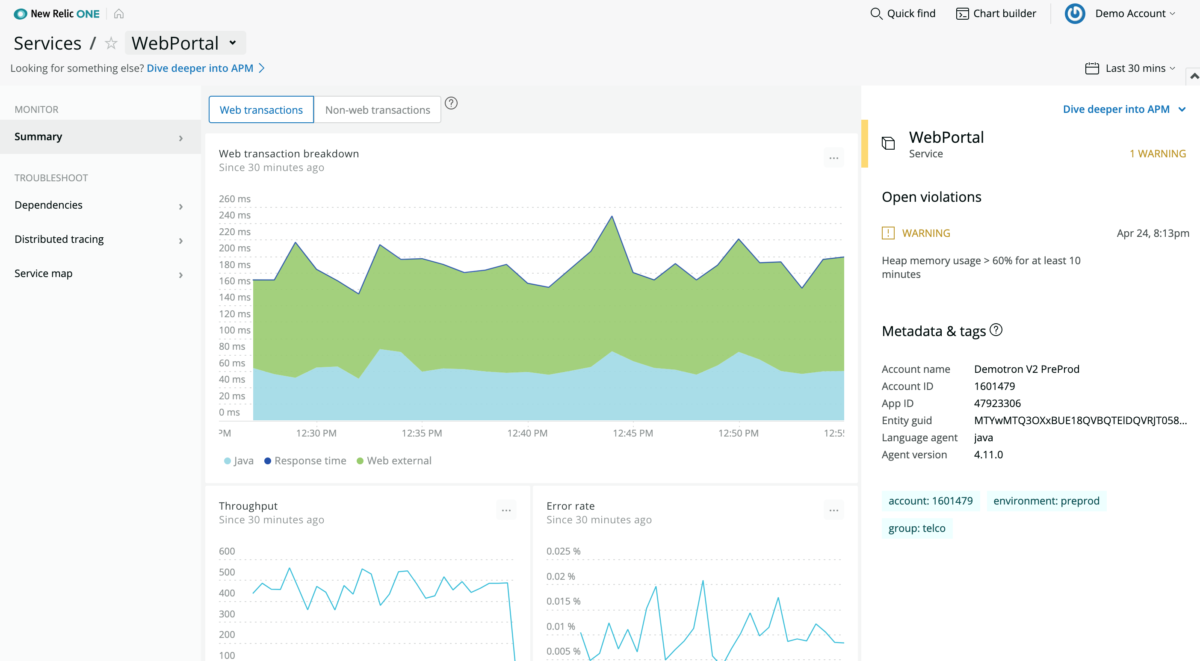Click the Quick find magnifier icon
The width and height of the screenshot is (1200, 661).
click(876, 14)
